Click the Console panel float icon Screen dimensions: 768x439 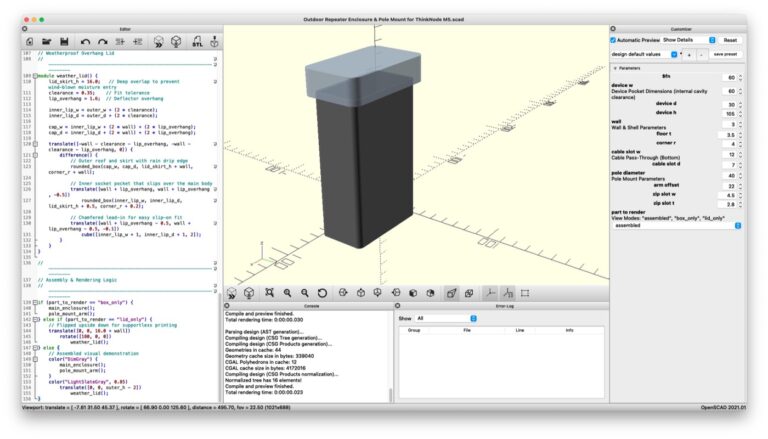tap(227, 306)
